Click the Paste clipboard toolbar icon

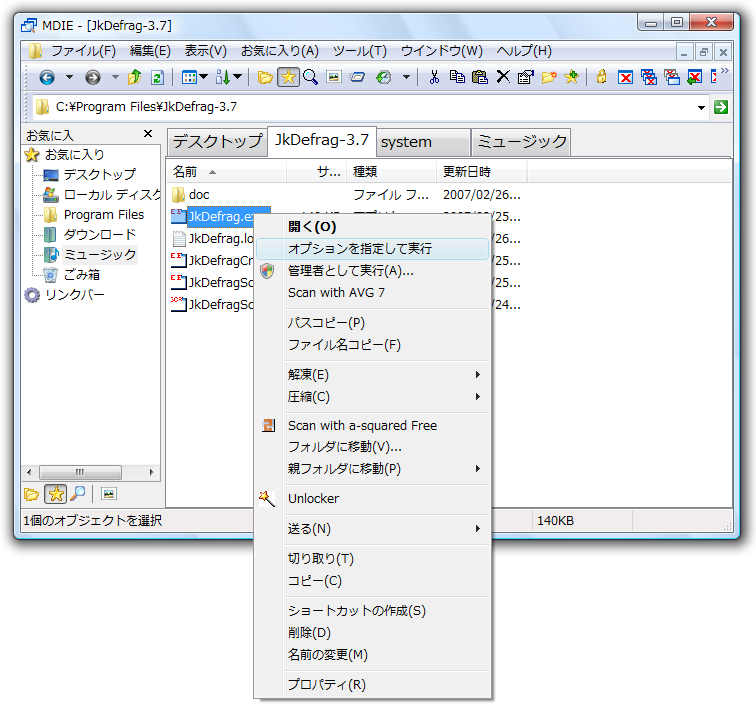(x=479, y=77)
